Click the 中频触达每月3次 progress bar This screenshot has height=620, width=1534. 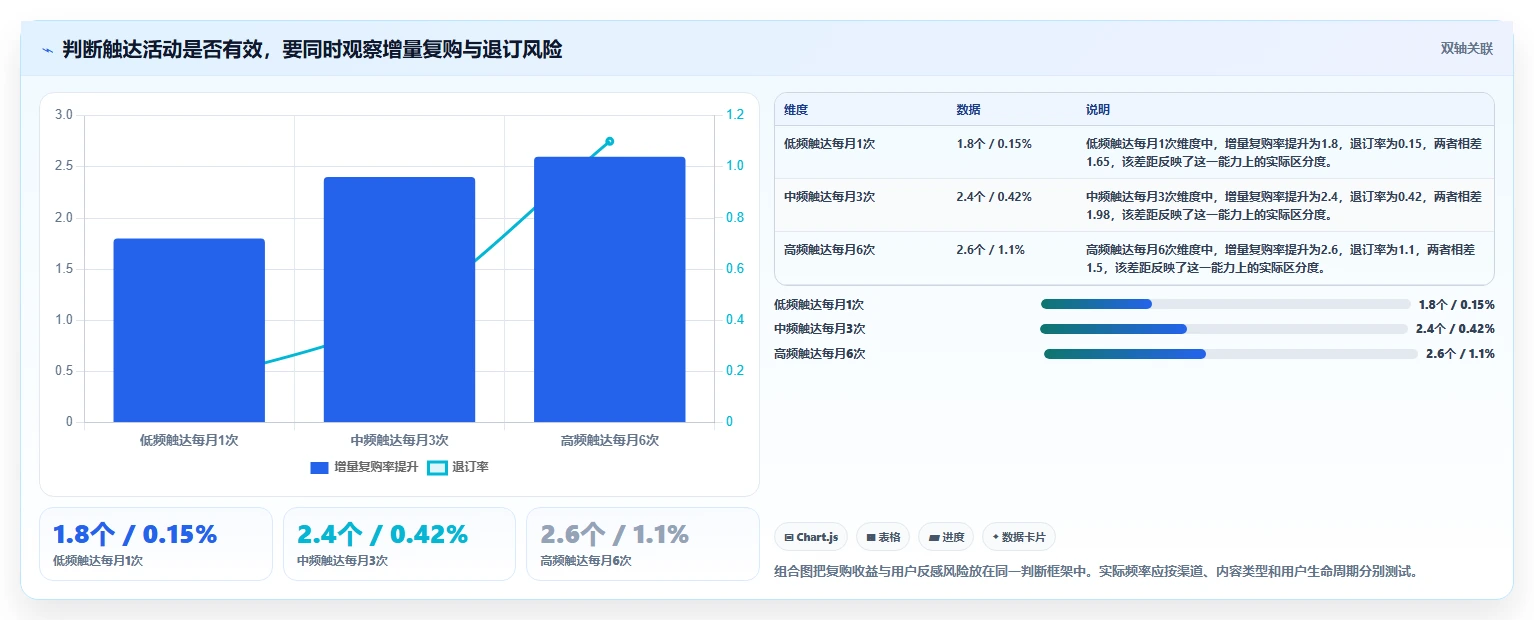[1224, 329]
